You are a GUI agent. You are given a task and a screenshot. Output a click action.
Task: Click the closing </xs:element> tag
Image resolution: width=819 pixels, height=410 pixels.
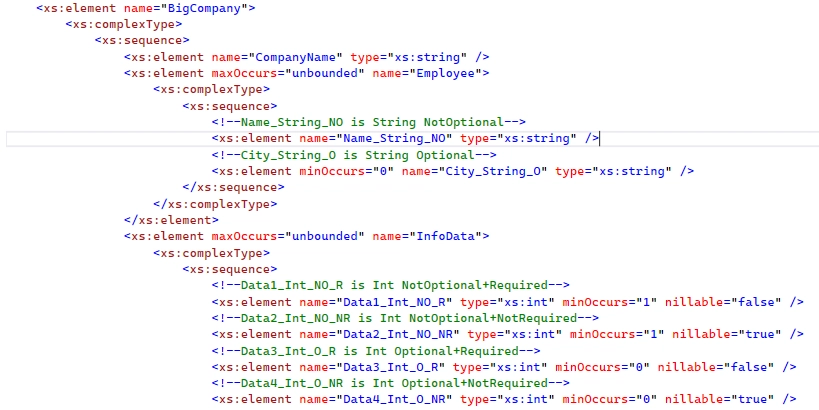coord(171,220)
